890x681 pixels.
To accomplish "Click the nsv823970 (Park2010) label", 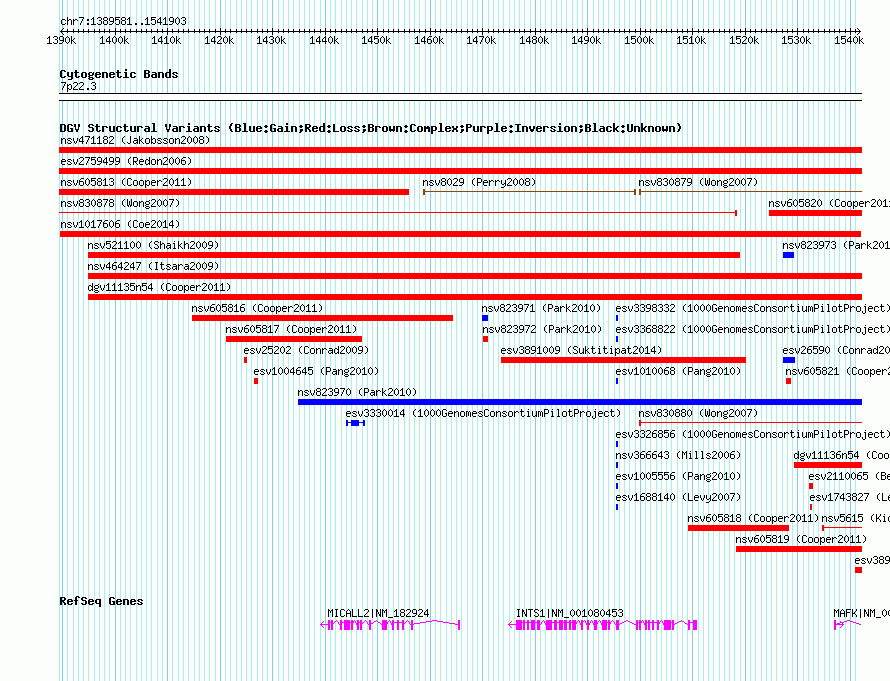I will (x=357, y=392).
